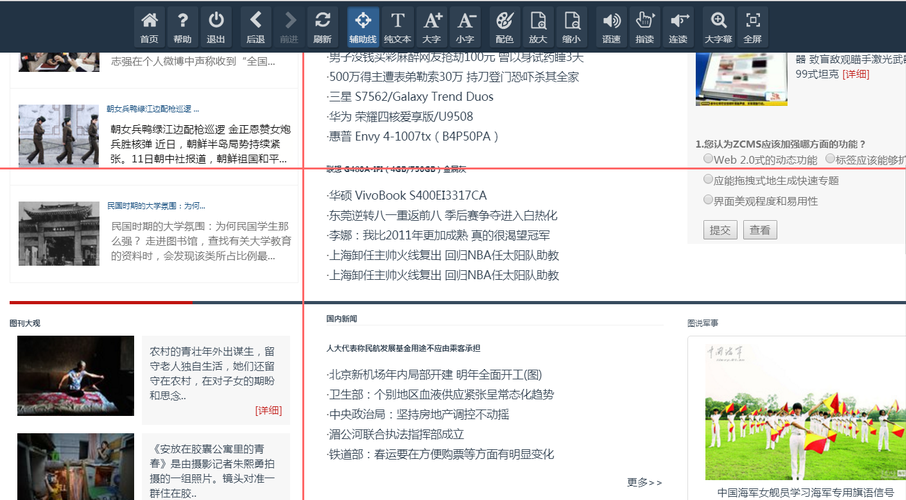Select the 应能拖拽式地生成快速专题 radio option
Image resolution: width=906 pixels, height=500 pixels.
(708, 179)
